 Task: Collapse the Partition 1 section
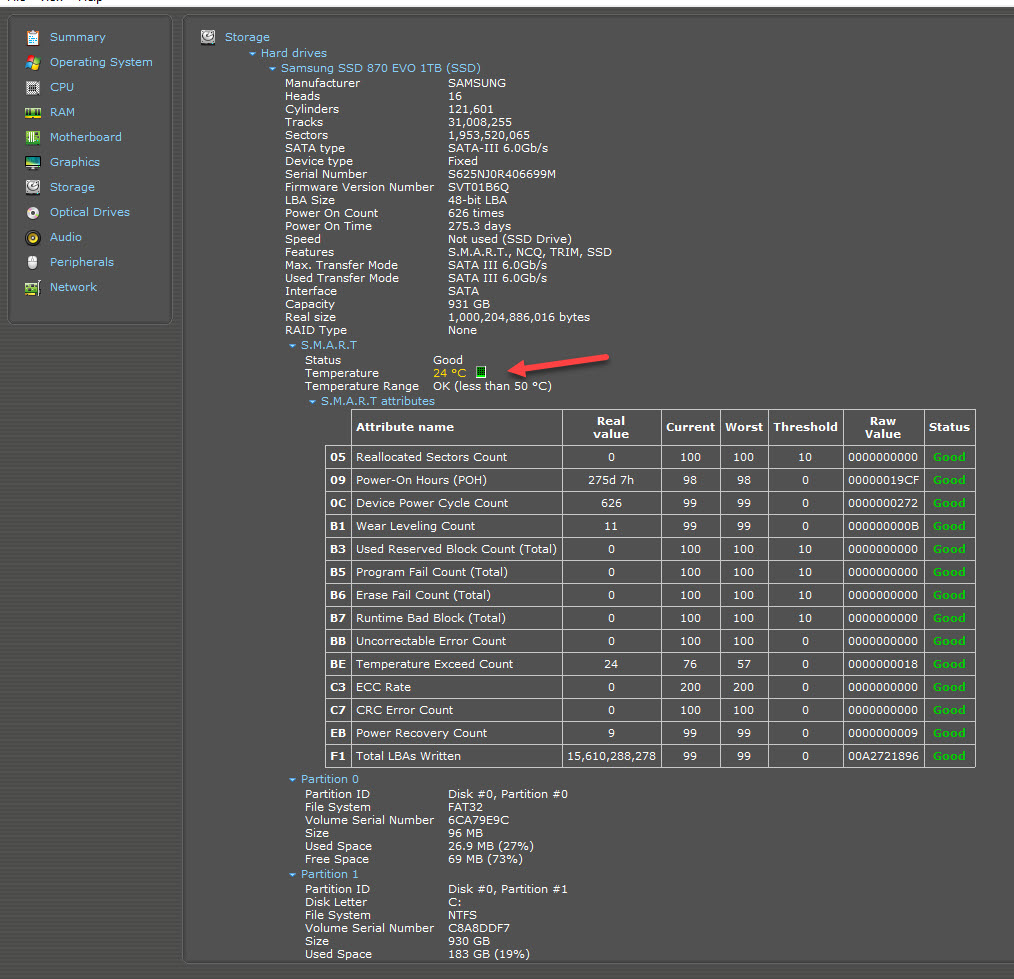(293, 875)
